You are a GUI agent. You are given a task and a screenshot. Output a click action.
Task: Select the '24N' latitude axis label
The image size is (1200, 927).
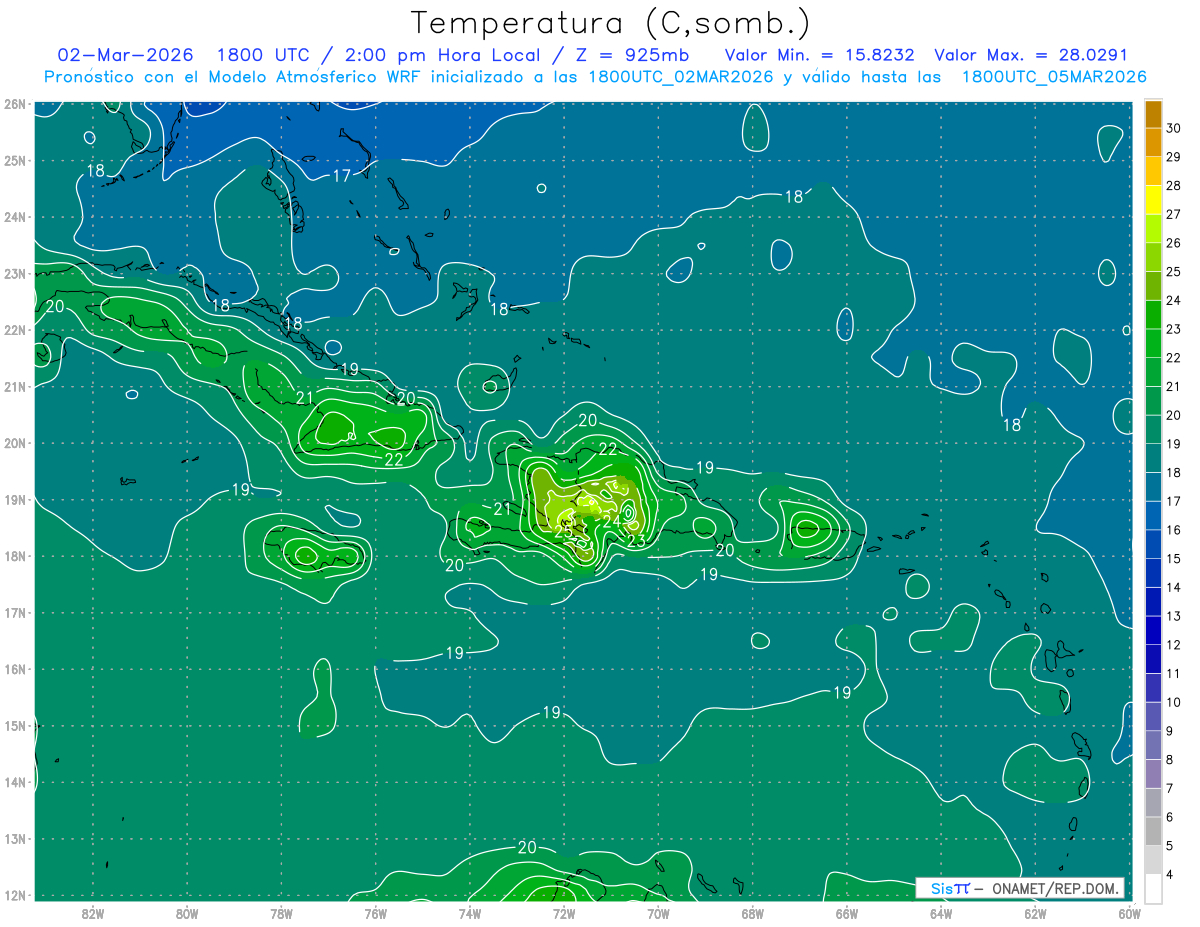[14, 217]
